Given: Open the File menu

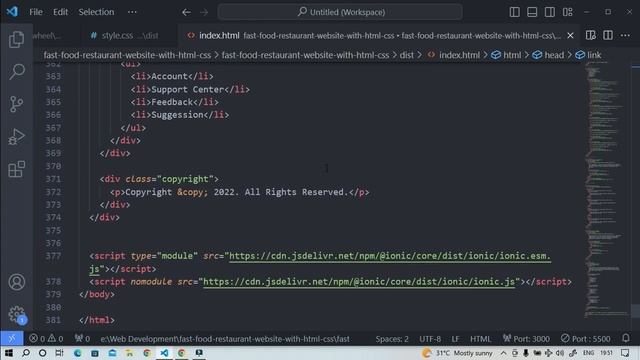Looking at the screenshot, I should pos(36,12).
